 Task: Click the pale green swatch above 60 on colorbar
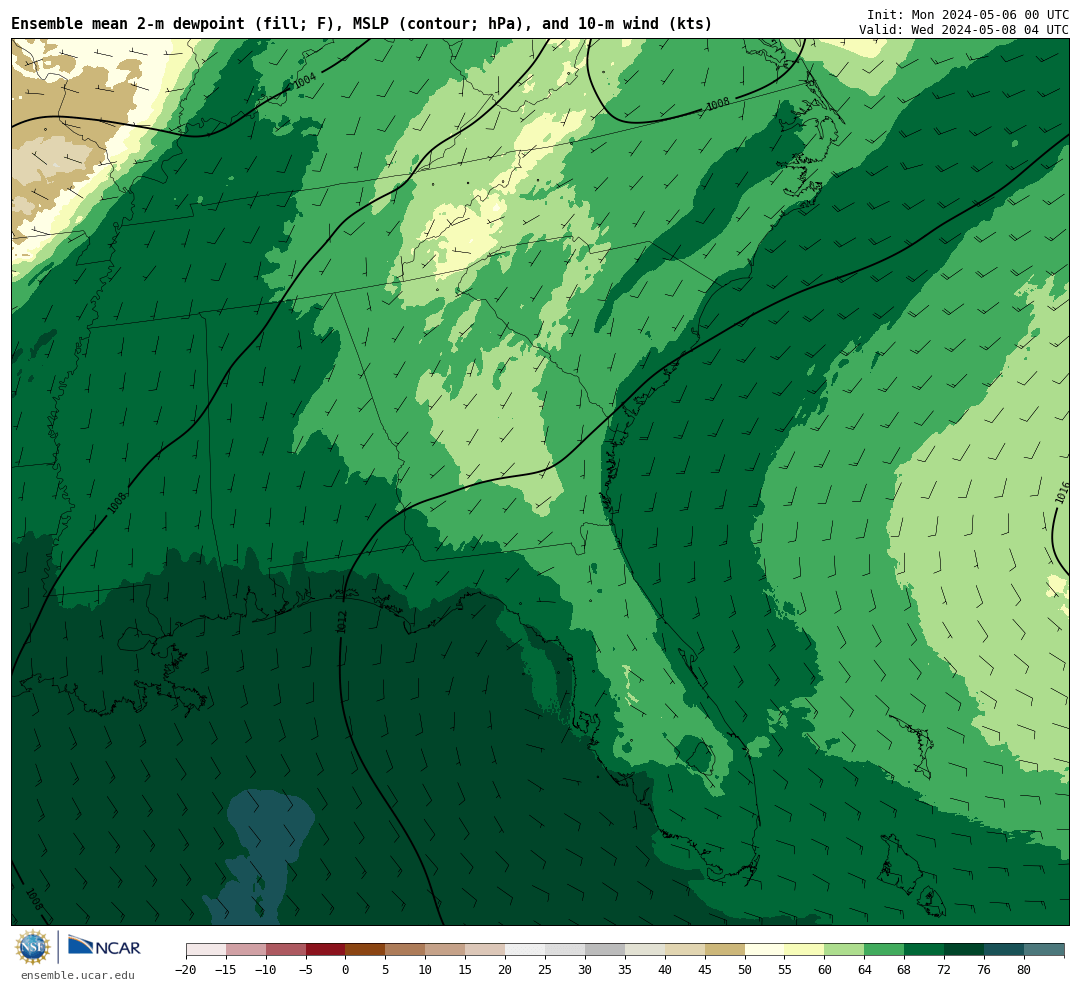pyautogui.click(x=844, y=950)
